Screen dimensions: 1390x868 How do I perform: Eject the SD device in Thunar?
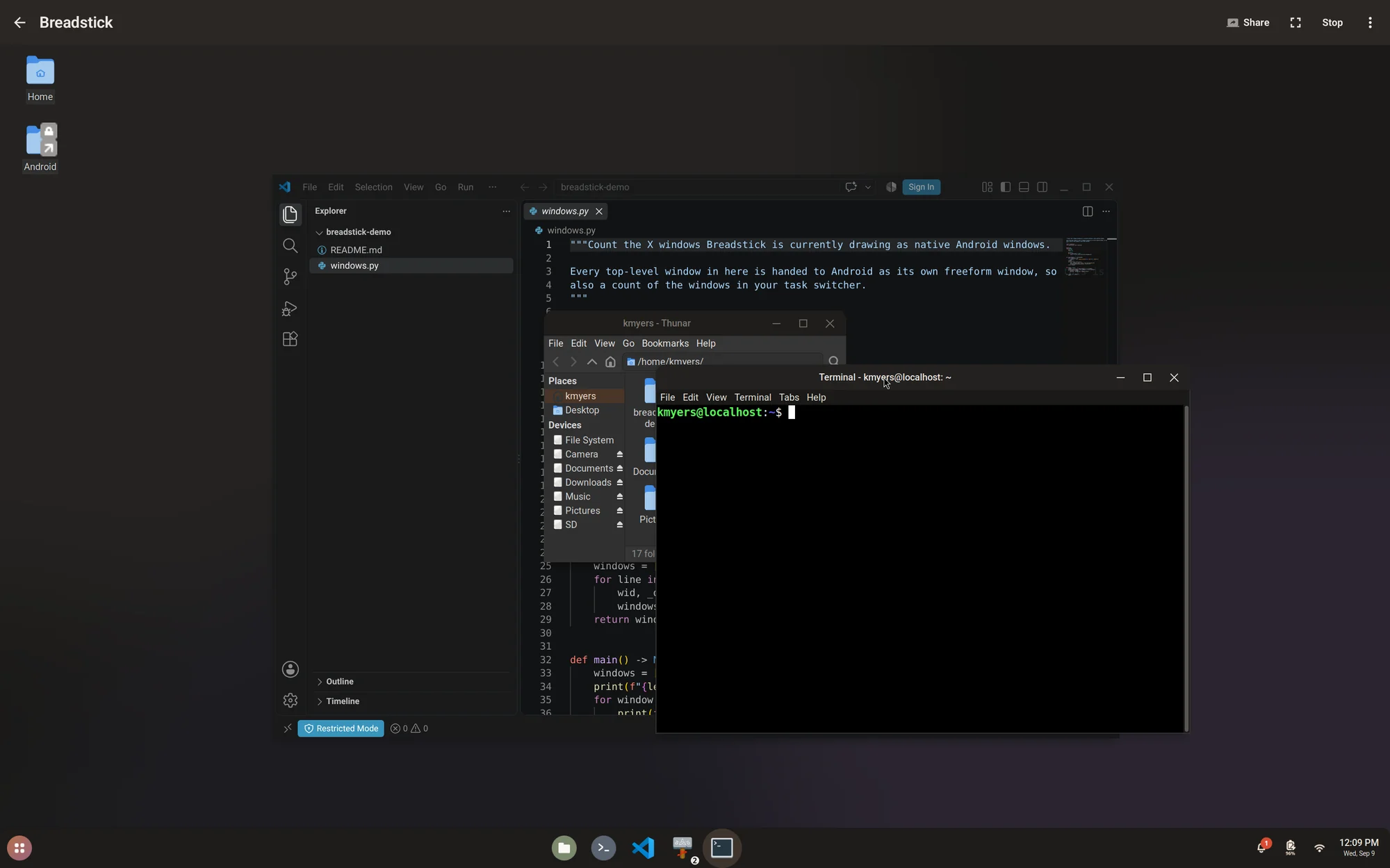[x=619, y=525]
